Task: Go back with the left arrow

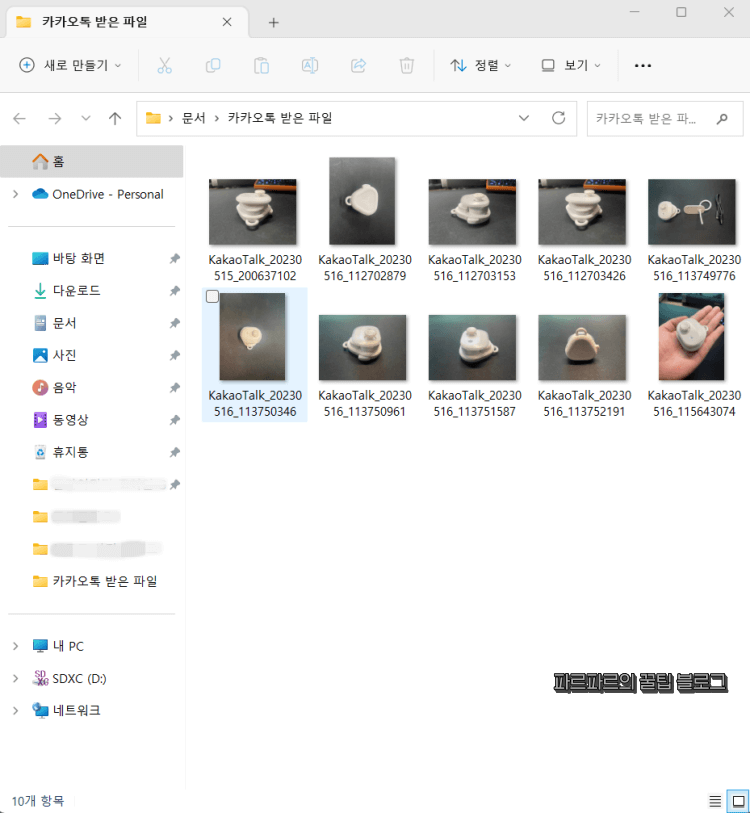Action: [20, 119]
